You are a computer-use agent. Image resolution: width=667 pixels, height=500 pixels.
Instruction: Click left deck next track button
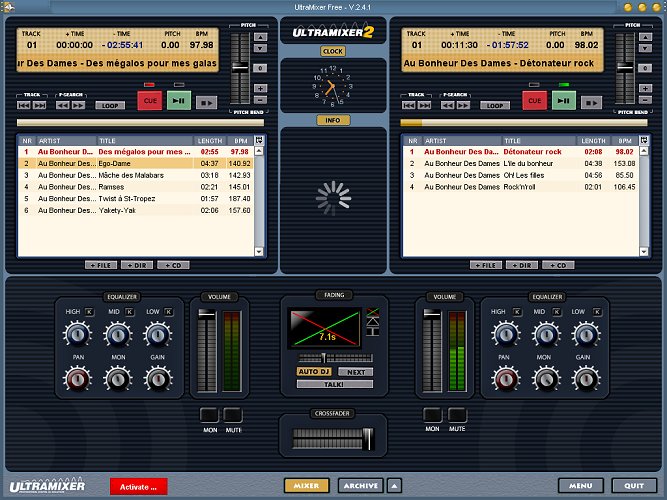[x=40, y=105]
